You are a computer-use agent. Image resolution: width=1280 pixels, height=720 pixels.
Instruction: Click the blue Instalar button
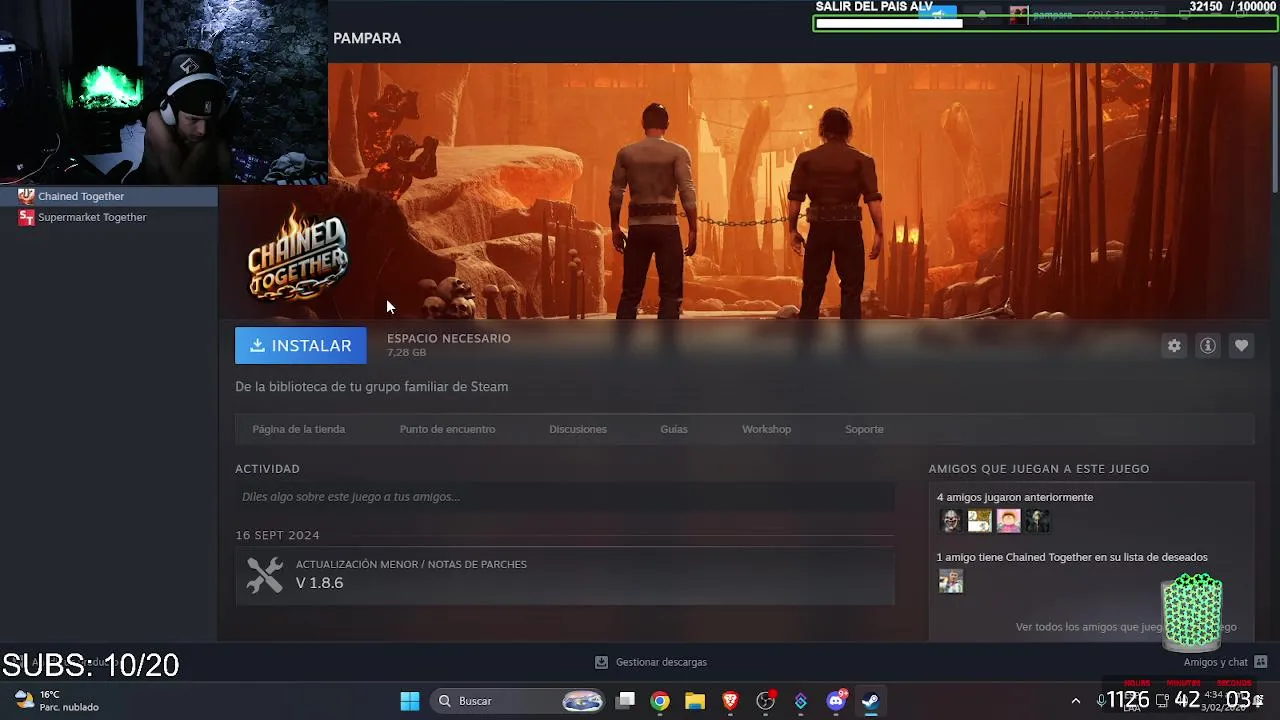[300, 346]
